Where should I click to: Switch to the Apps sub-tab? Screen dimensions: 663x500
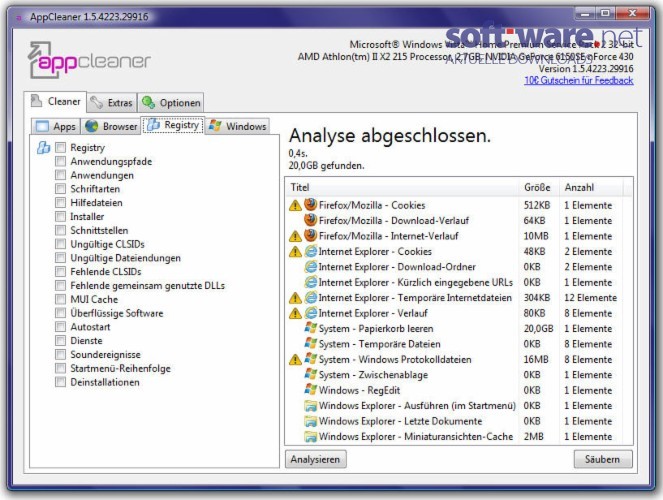(55, 126)
